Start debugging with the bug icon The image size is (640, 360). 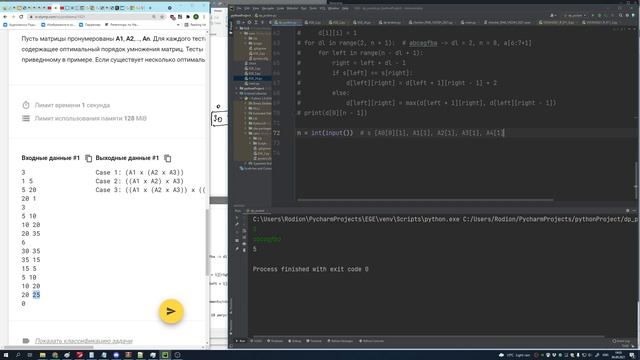click(599, 16)
